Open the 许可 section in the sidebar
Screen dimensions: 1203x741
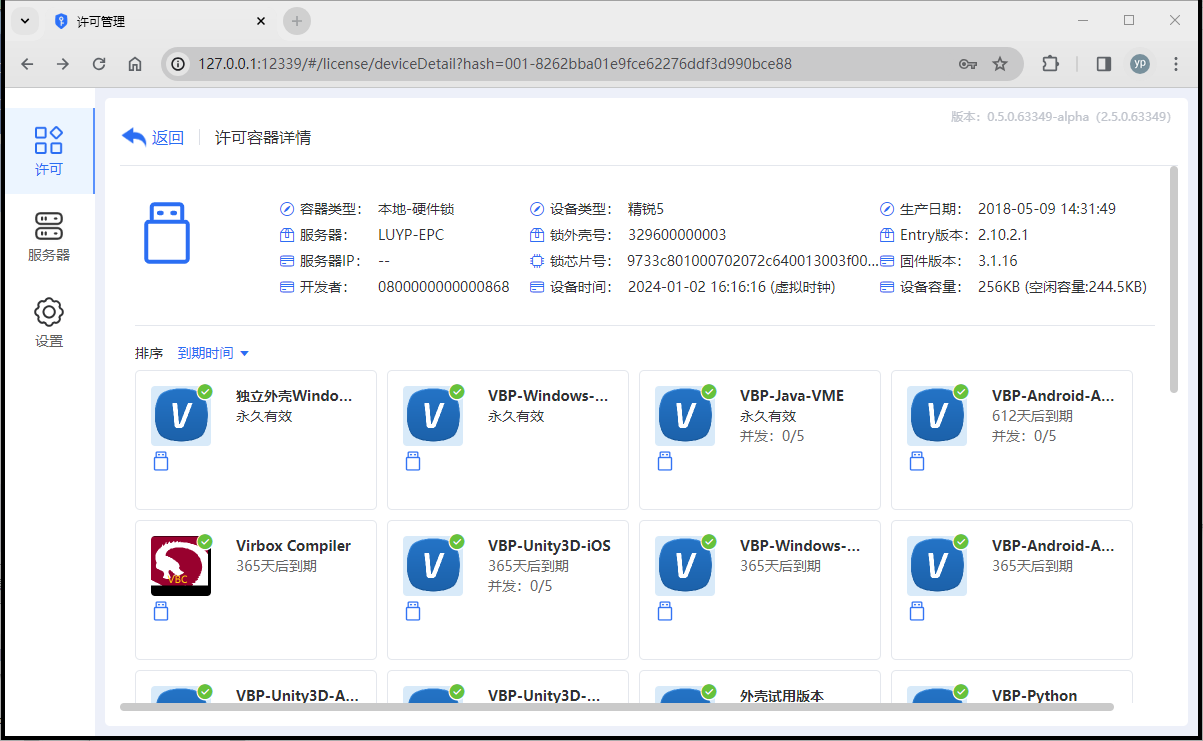48,151
